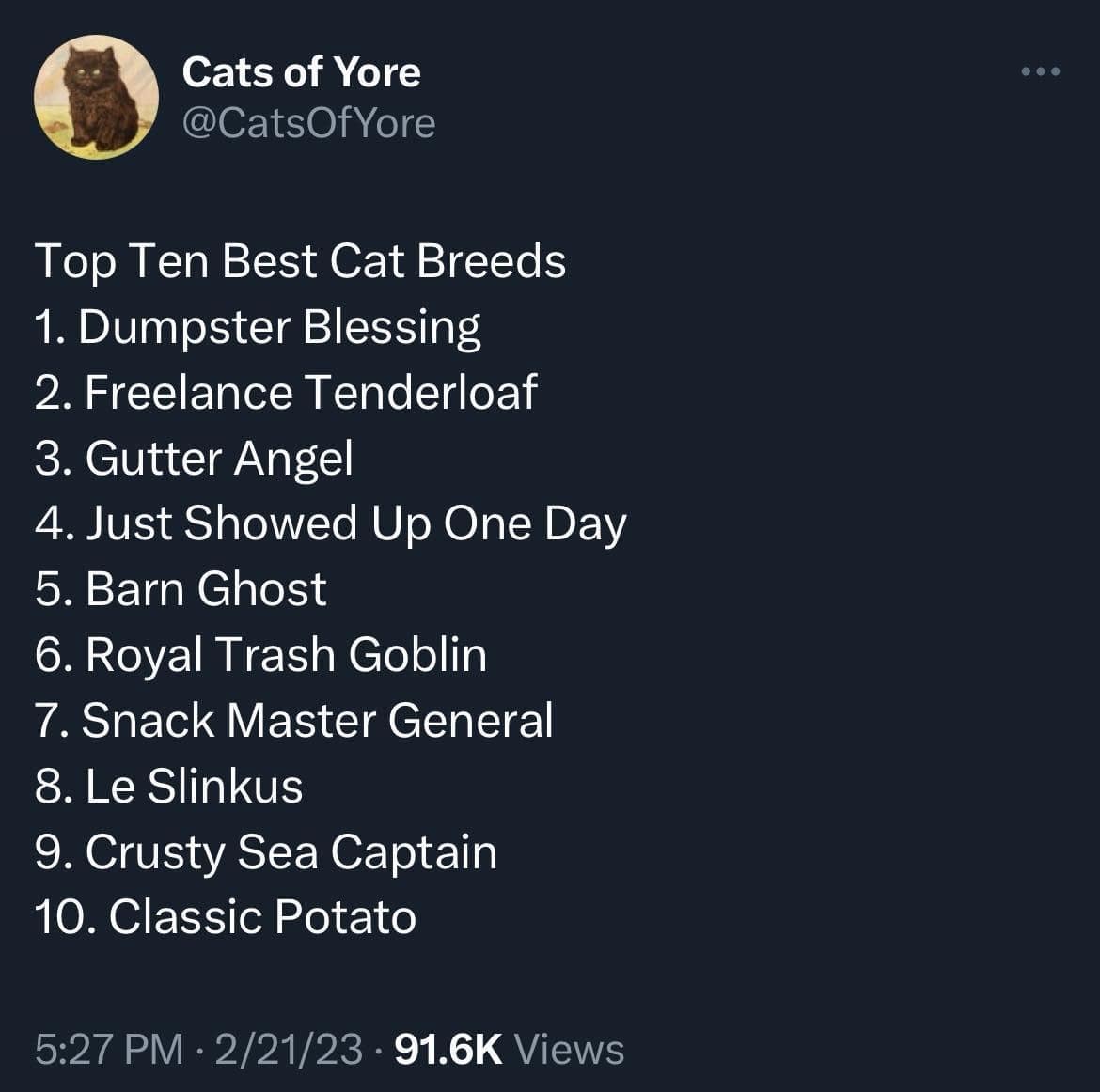Viewport: 1100px width, 1092px height.
Task: Click the Cats of Yore display name
Action: tap(301, 72)
